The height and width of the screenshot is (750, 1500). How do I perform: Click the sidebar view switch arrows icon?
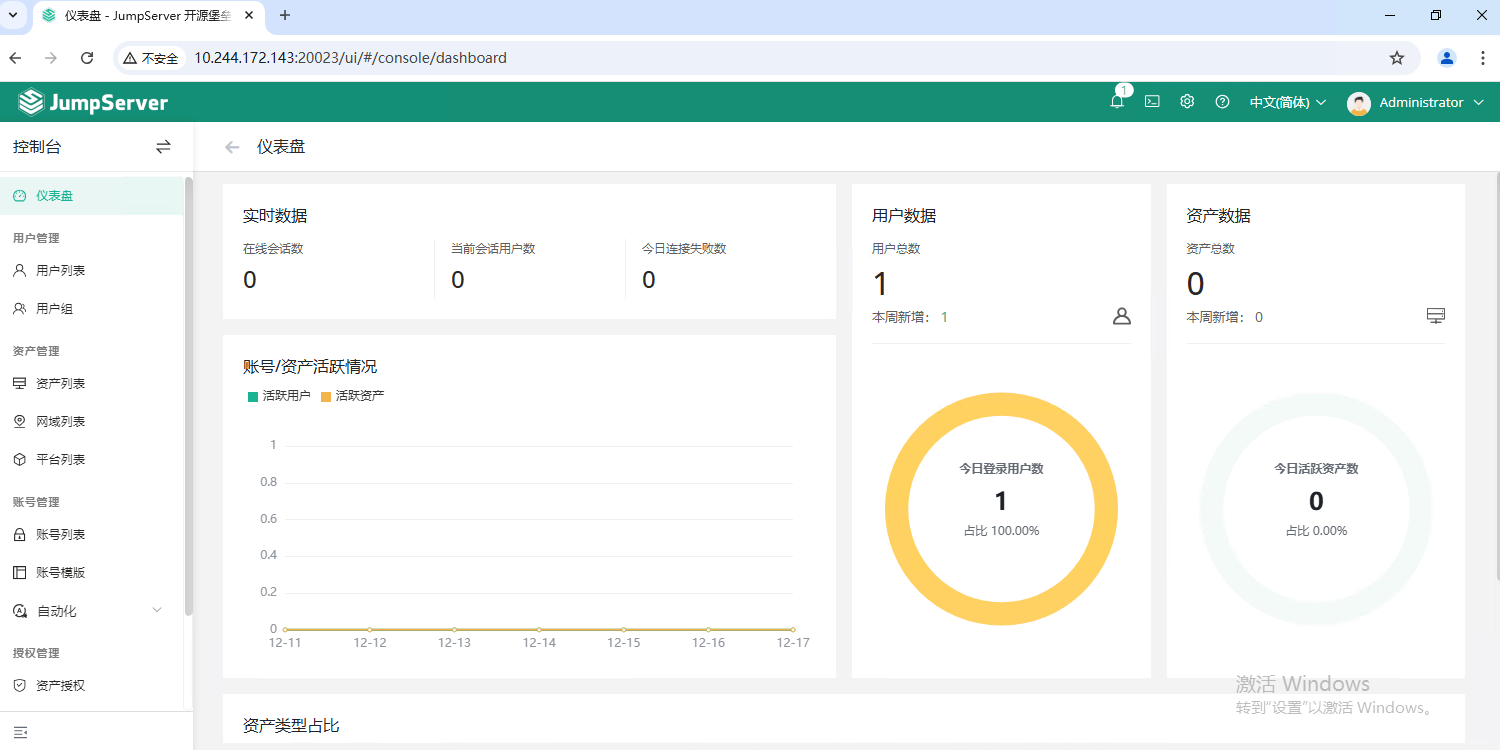[163, 147]
